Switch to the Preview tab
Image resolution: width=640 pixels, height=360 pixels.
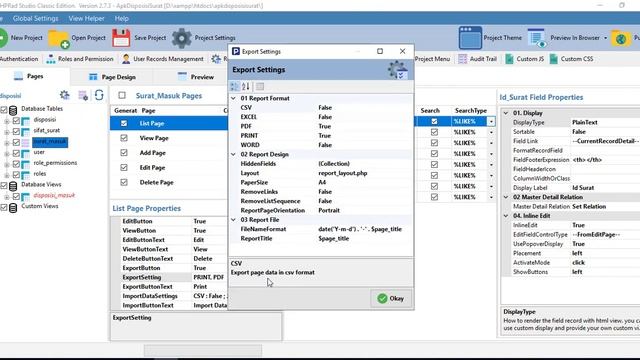pyautogui.click(x=196, y=77)
